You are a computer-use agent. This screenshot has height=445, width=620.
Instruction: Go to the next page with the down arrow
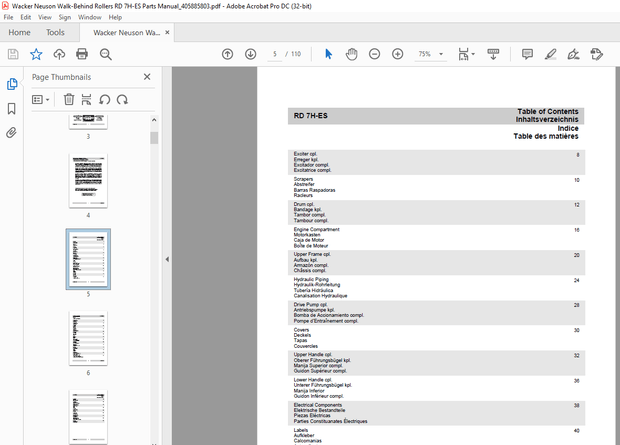coord(250,54)
